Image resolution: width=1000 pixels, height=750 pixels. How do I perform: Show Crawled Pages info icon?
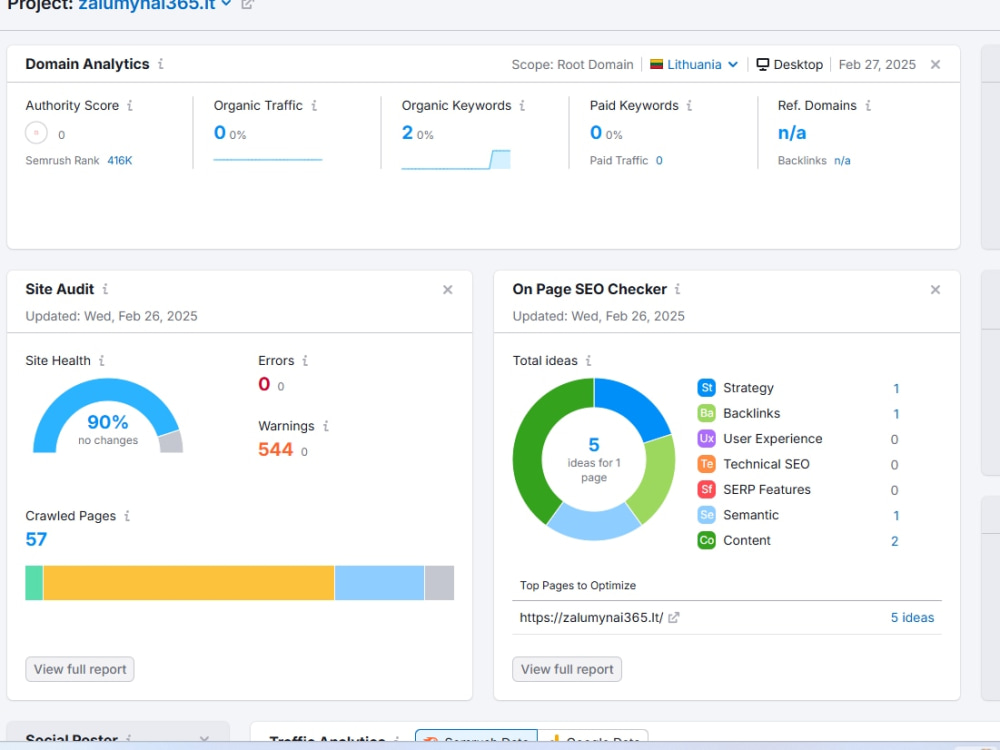coord(127,515)
